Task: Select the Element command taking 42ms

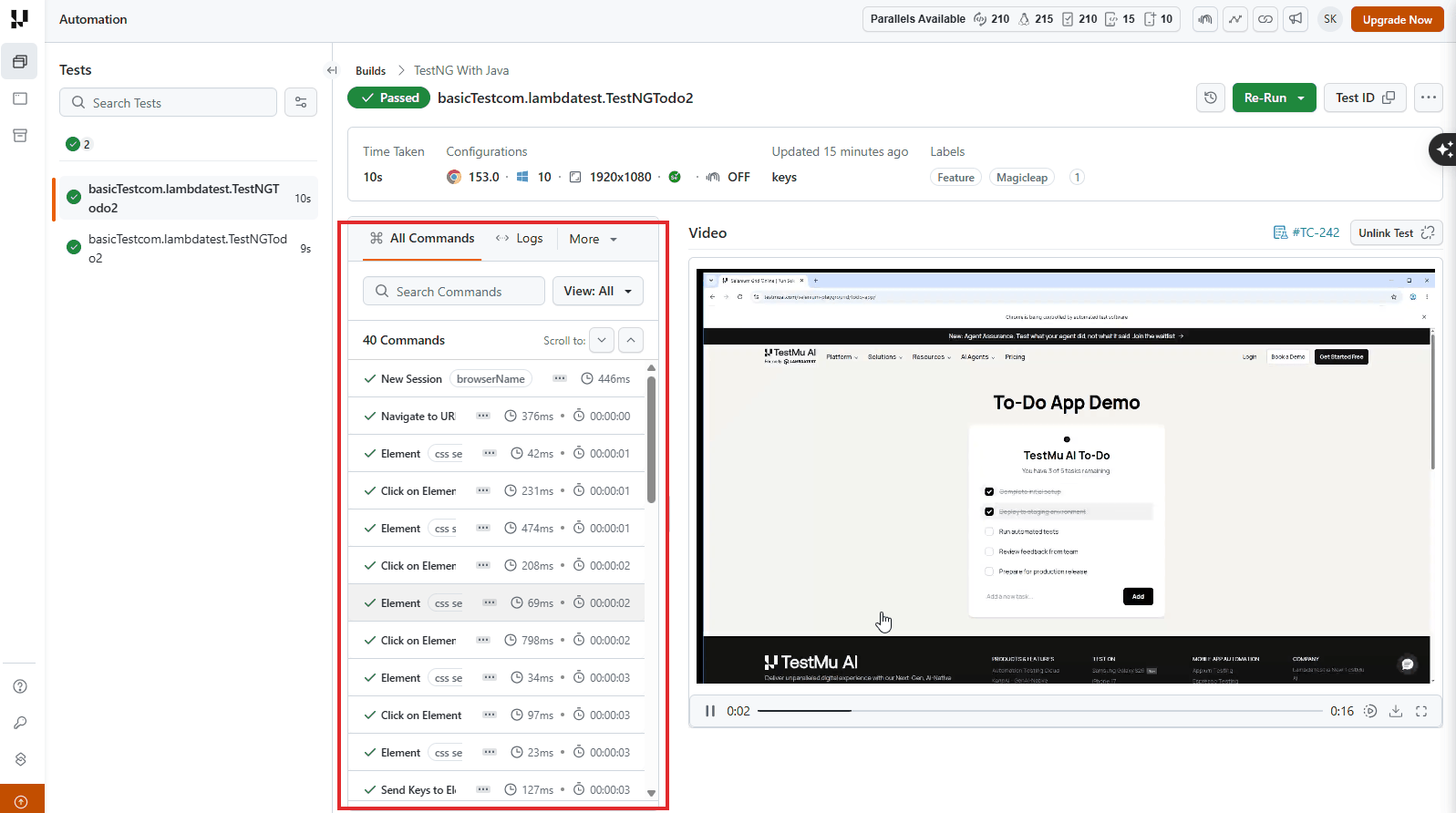Action: [496, 453]
